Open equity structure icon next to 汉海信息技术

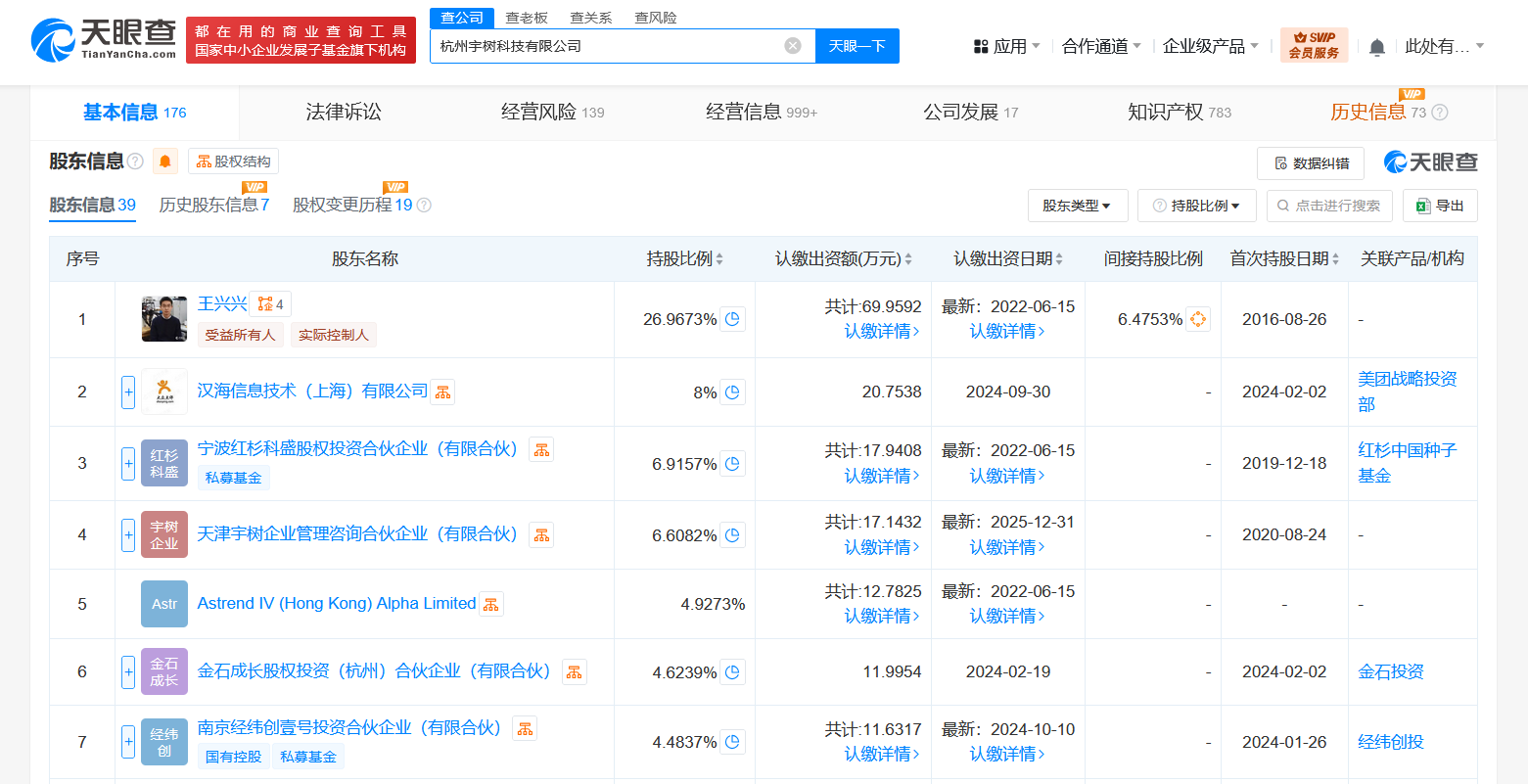[x=443, y=392]
